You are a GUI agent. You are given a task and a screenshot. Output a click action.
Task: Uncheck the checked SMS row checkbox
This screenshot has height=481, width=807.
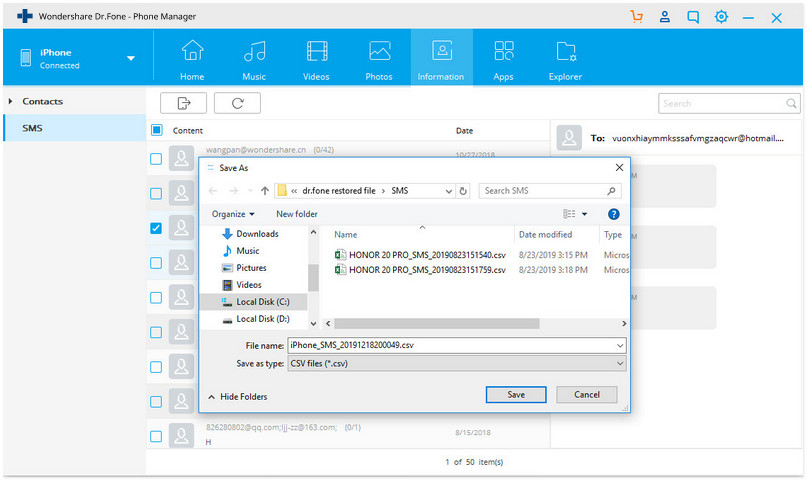point(156,228)
